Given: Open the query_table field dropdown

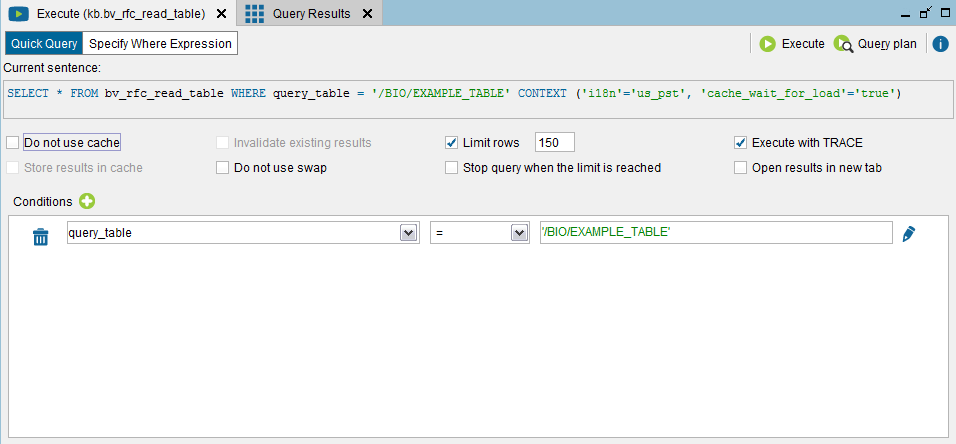Looking at the screenshot, I should pos(408,233).
